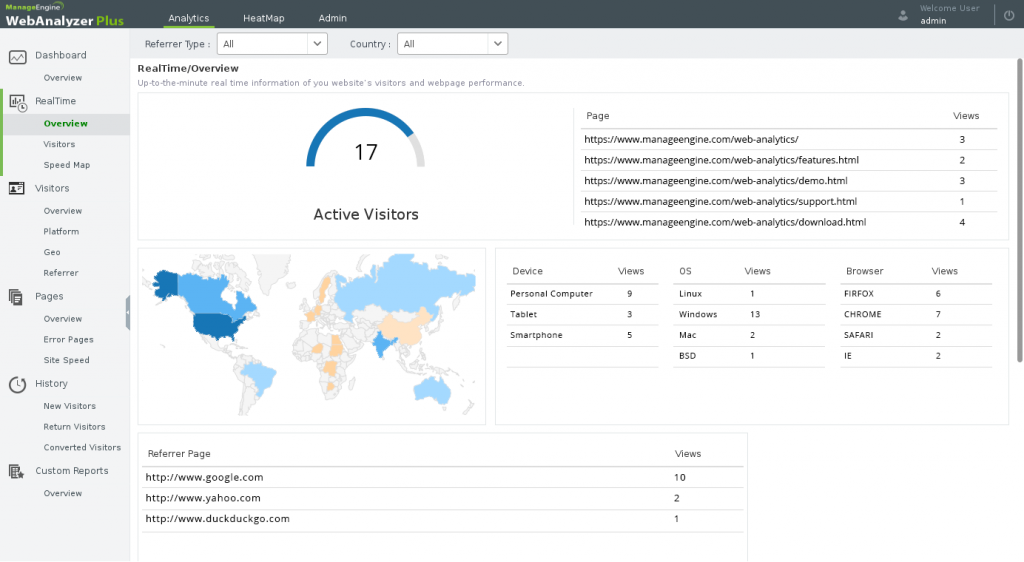Click the RealTime clock-chart icon

(x=18, y=102)
